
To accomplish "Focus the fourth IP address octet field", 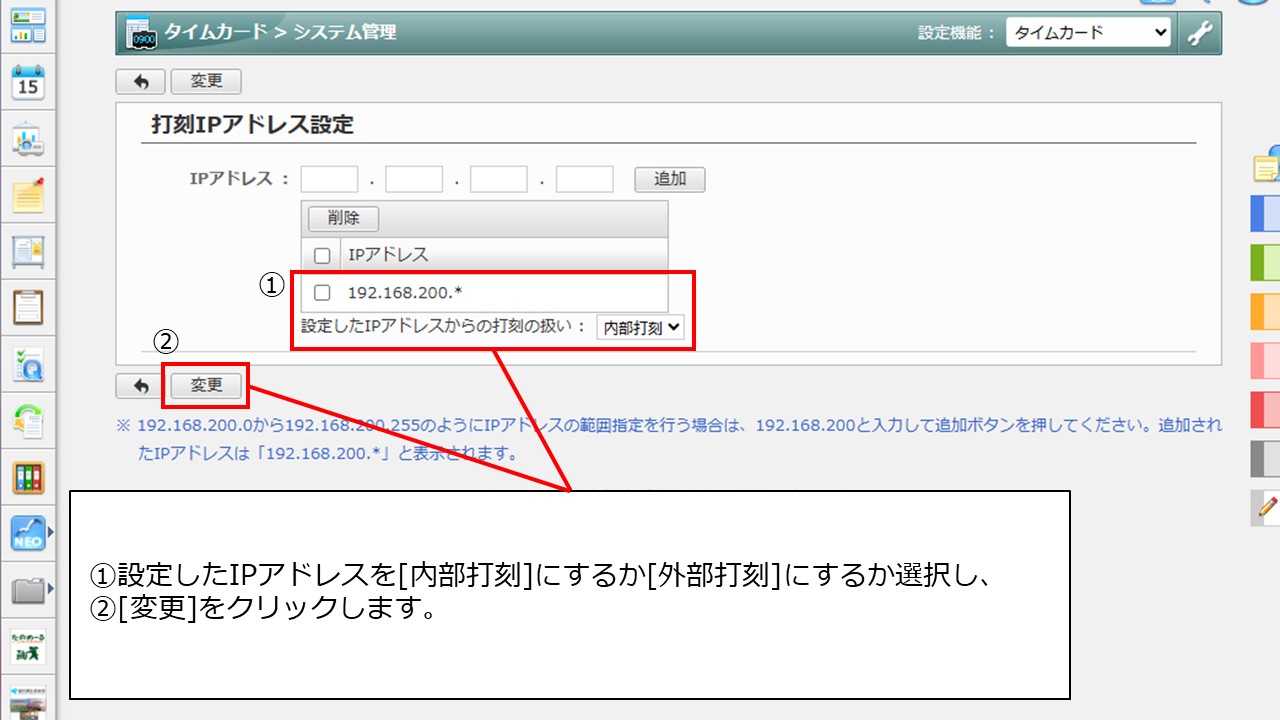I will (x=585, y=180).
